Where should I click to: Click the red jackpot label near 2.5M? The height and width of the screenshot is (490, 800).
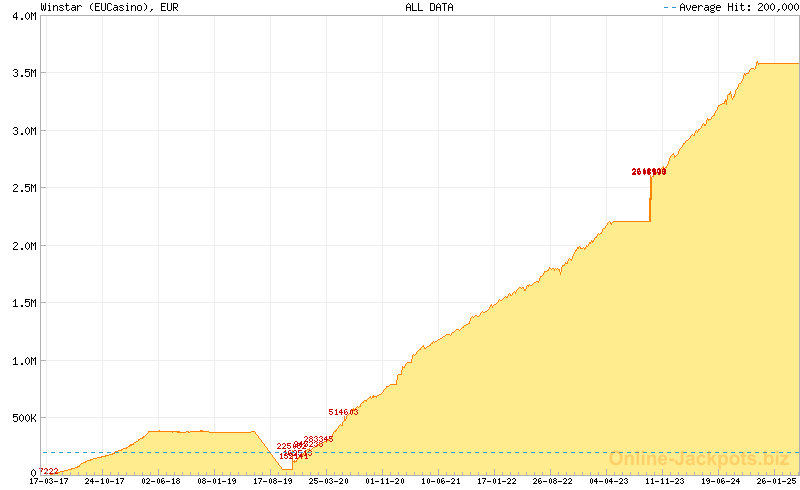coord(648,172)
